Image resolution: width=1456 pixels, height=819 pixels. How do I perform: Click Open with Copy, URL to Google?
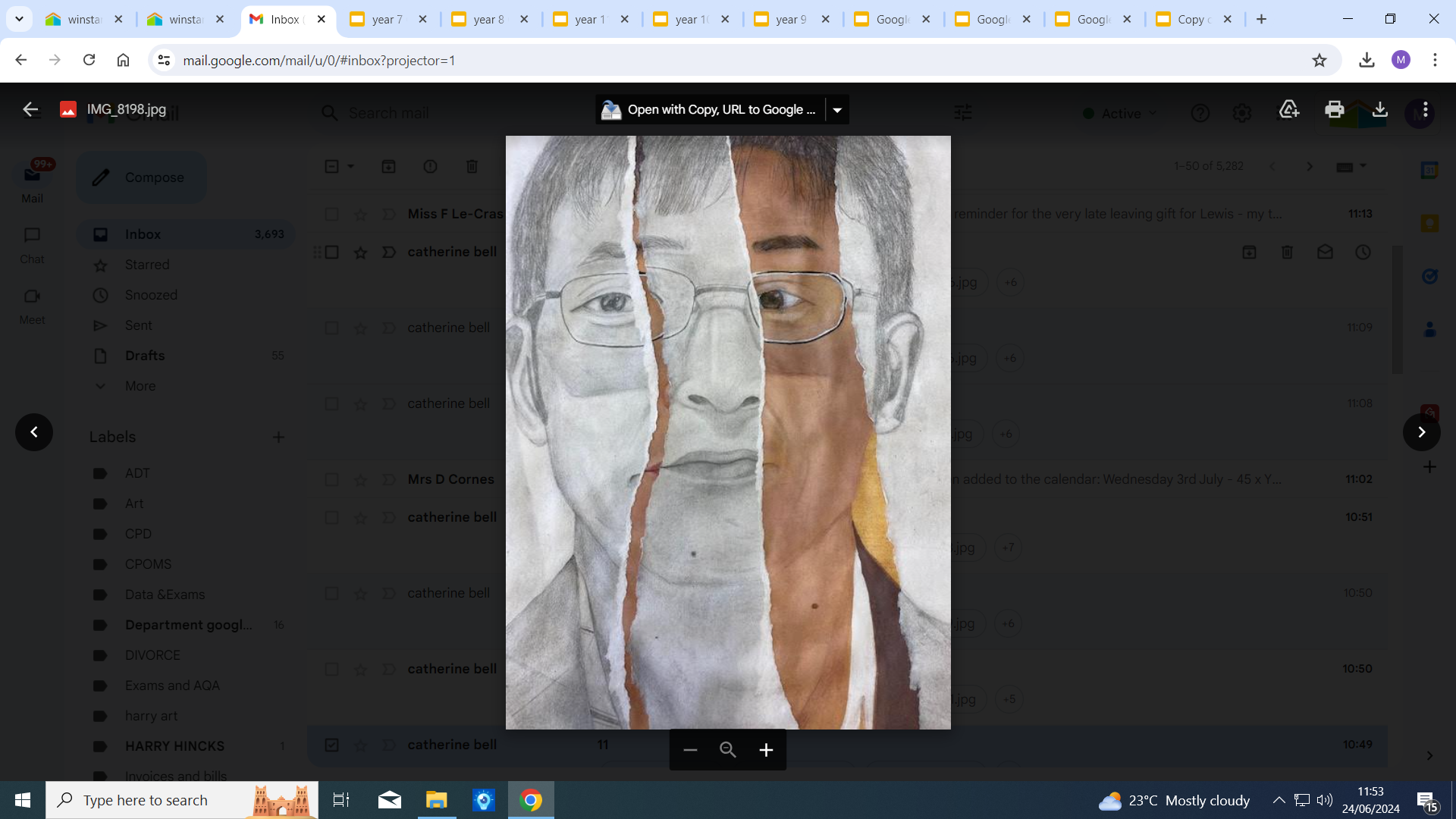pos(710,110)
